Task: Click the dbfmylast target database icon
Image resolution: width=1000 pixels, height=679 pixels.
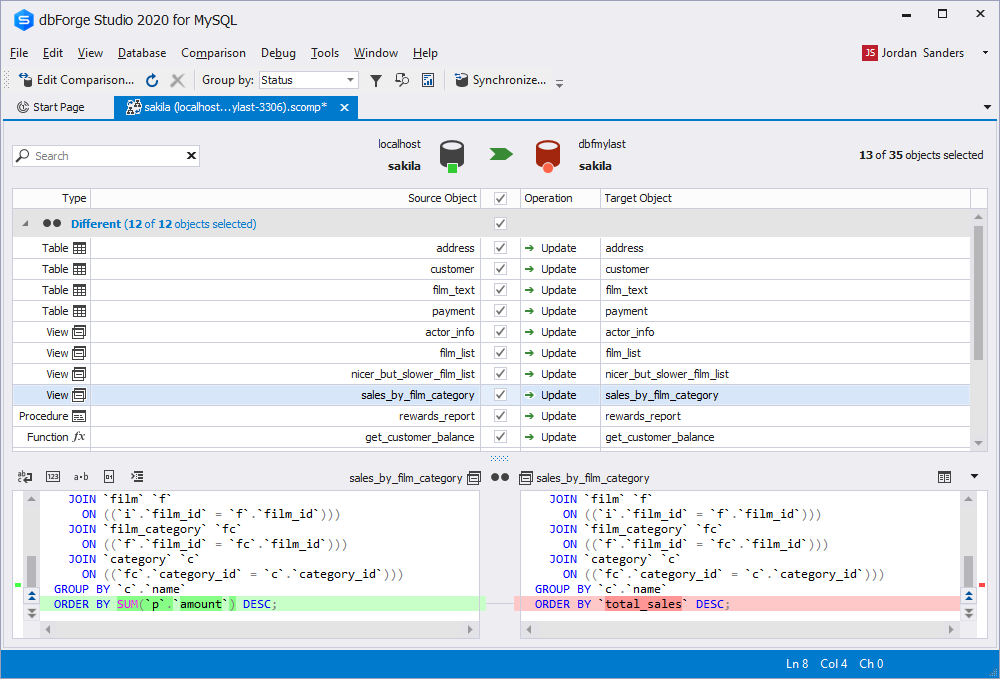Action: (547, 156)
